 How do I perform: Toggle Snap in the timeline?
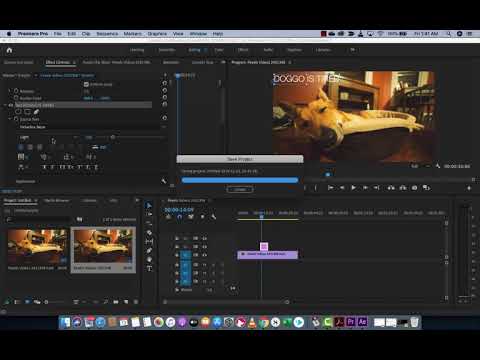pyautogui.click(x=179, y=217)
